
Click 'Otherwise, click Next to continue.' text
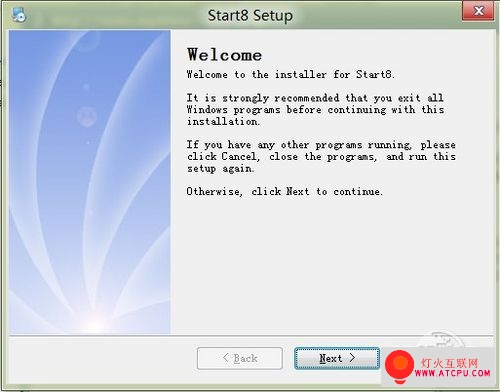click(284, 192)
